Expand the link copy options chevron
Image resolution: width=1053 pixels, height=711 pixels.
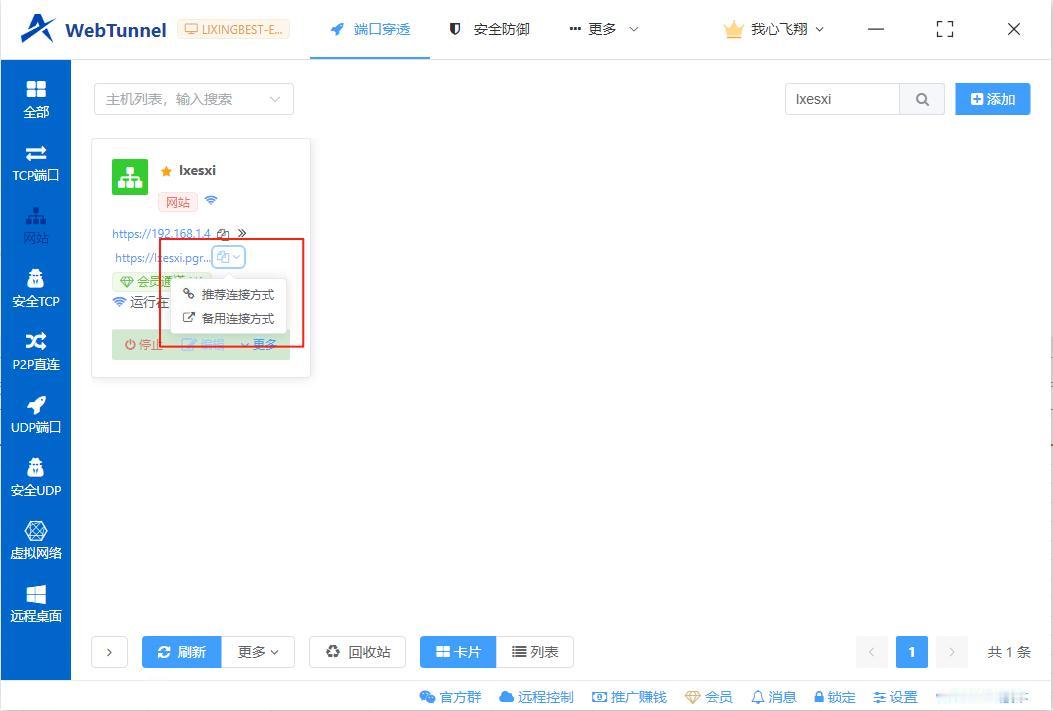click(x=236, y=257)
